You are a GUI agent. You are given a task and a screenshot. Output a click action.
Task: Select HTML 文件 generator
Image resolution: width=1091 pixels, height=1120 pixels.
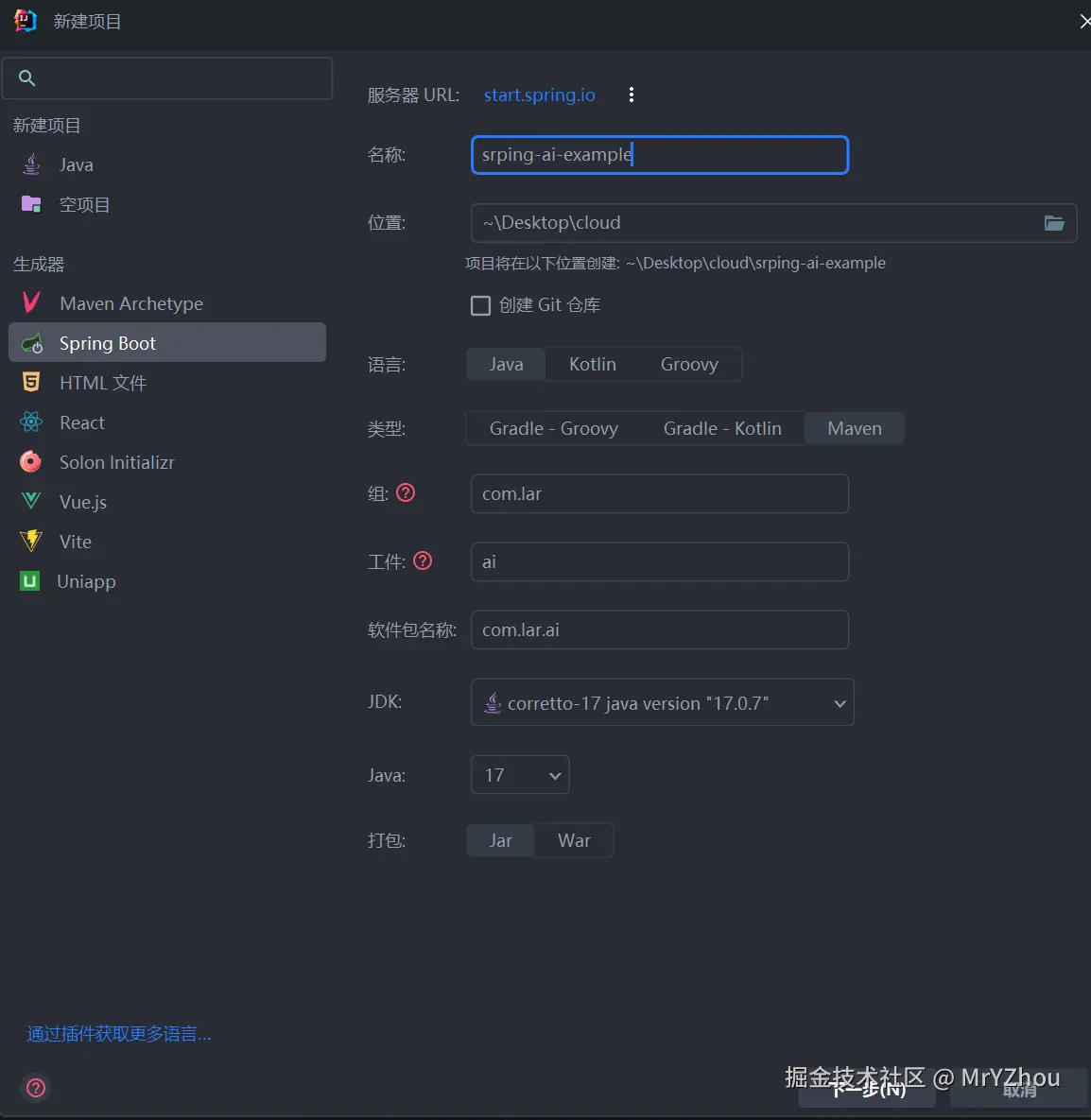(x=167, y=383)
